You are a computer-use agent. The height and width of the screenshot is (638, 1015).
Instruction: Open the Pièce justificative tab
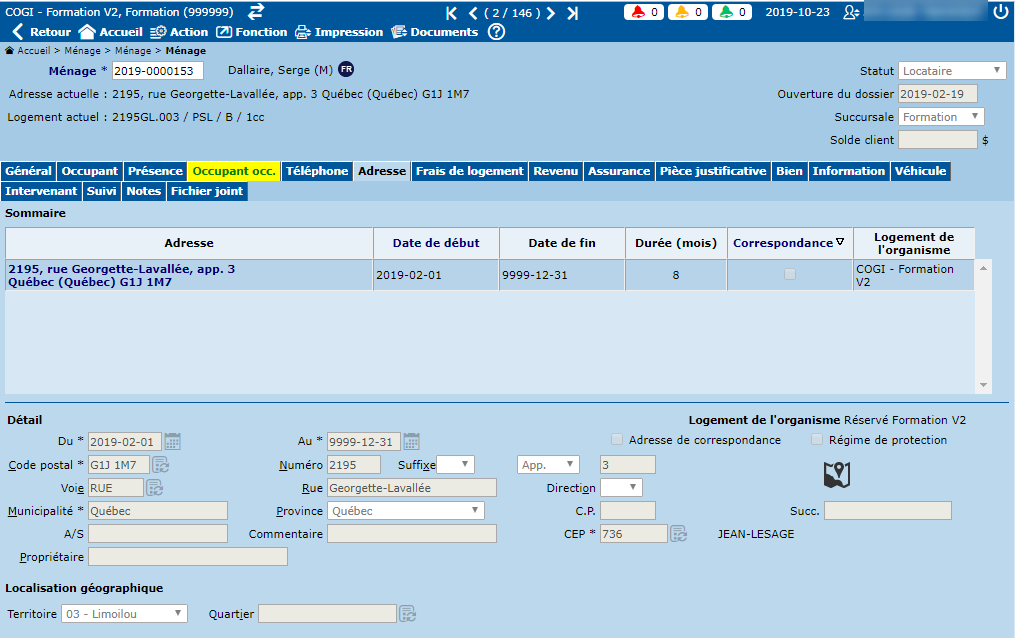(x=713, y=171)
